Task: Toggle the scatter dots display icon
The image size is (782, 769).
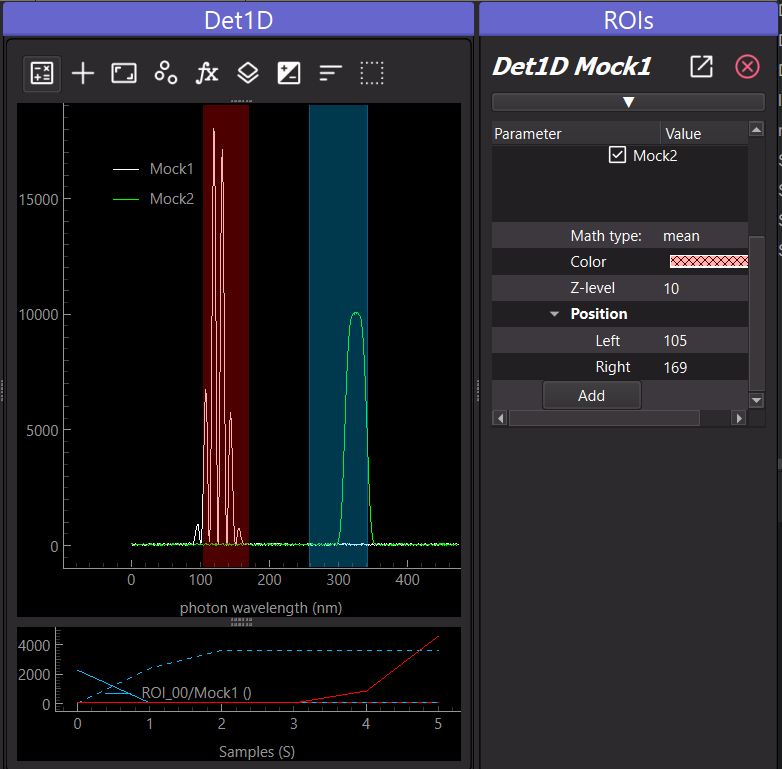Action: [x=166, y=73]
